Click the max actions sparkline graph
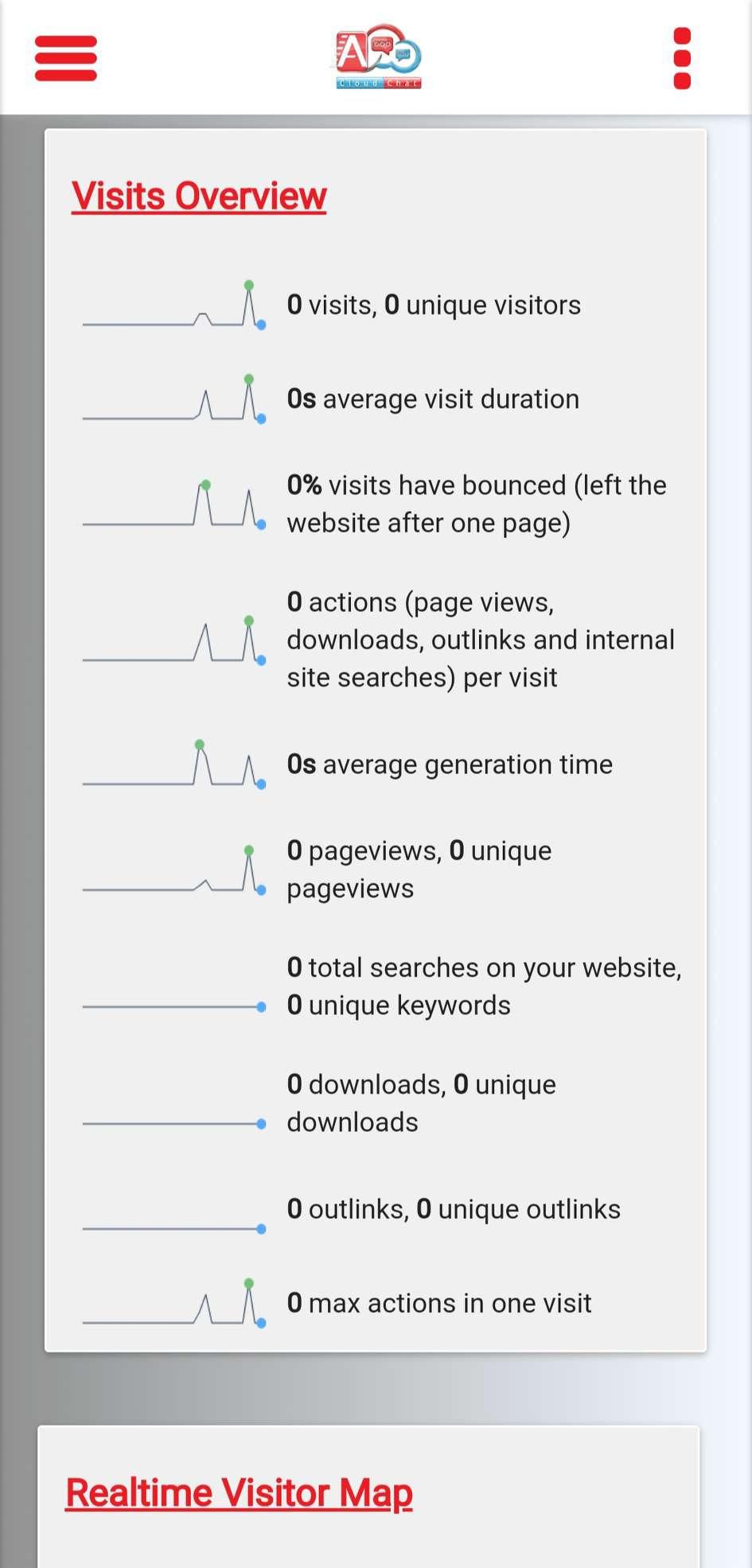Image resolution: width=752 pixels, height=1568 pixels. point(174,1303)
